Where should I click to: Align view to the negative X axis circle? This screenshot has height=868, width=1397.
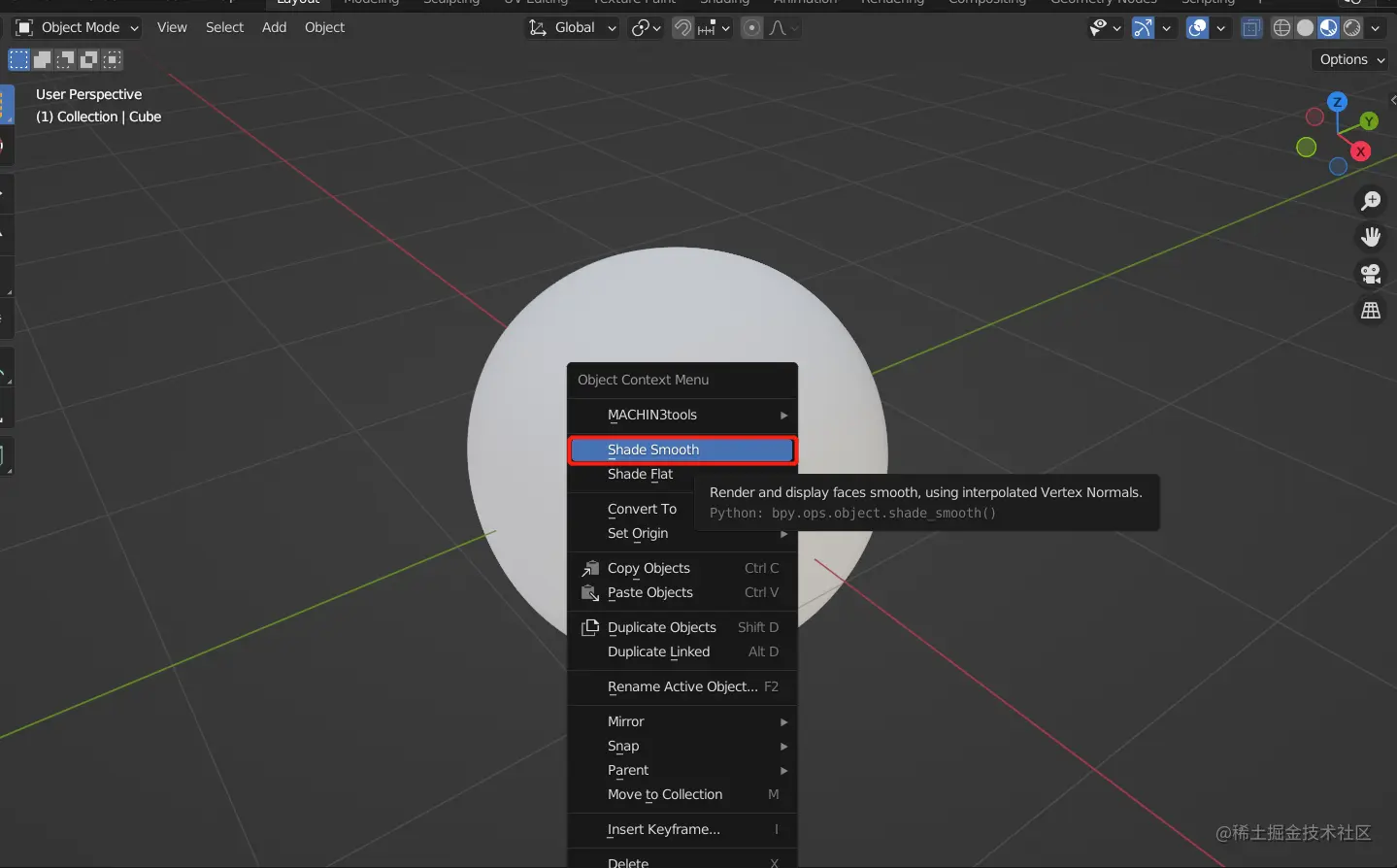[1314, 117]
